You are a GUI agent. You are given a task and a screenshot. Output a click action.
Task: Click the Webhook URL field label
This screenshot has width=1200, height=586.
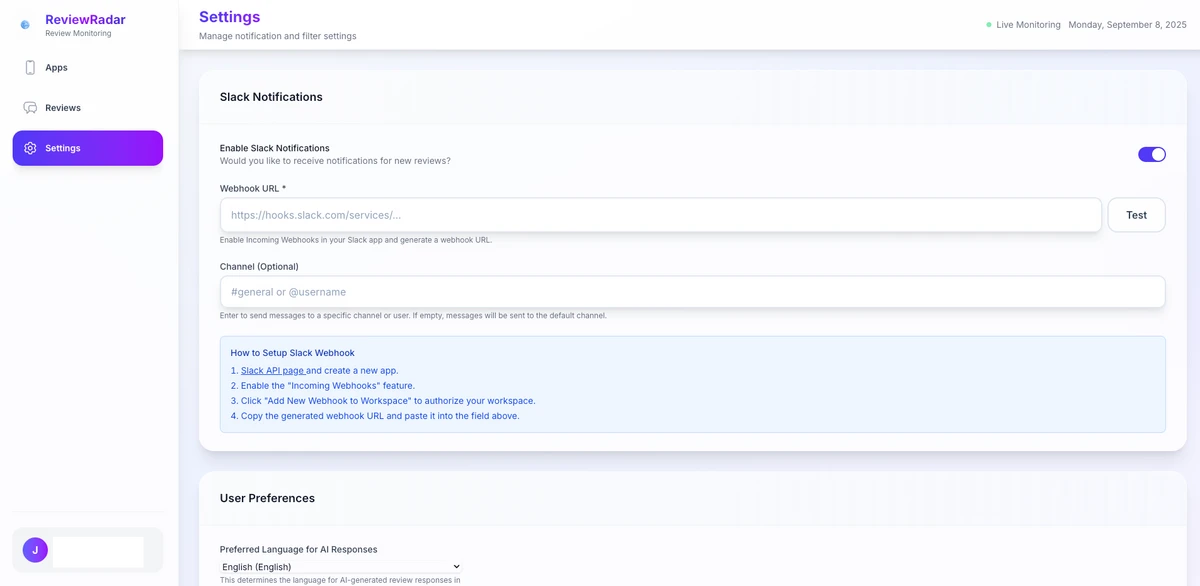[253, 188]
